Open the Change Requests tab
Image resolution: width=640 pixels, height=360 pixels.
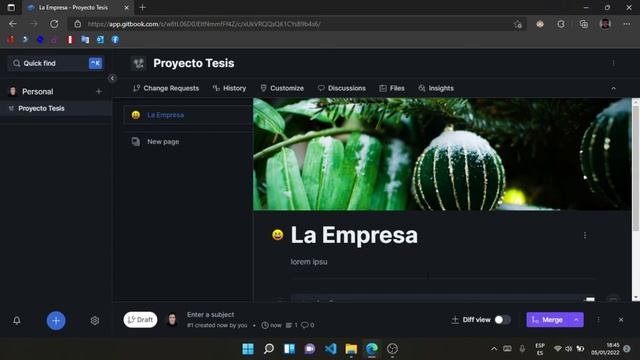pos(166,88)
